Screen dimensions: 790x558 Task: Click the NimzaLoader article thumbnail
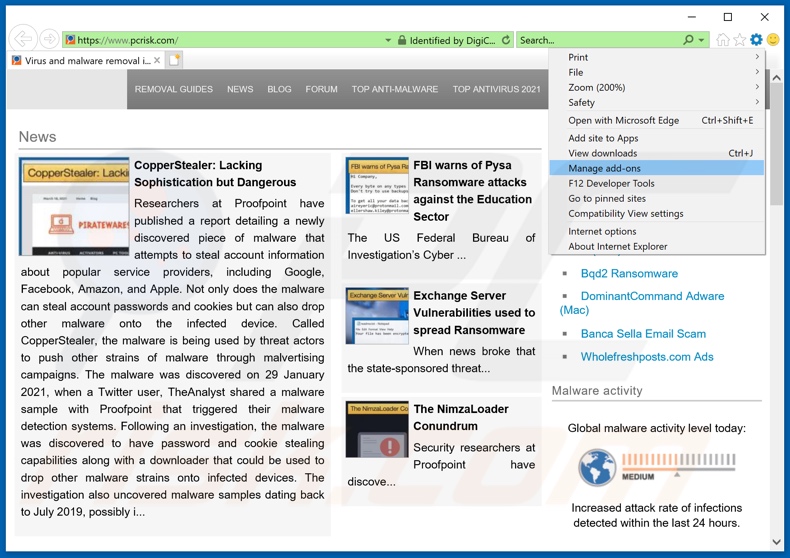pyautogui.click(x=377, y=429)
